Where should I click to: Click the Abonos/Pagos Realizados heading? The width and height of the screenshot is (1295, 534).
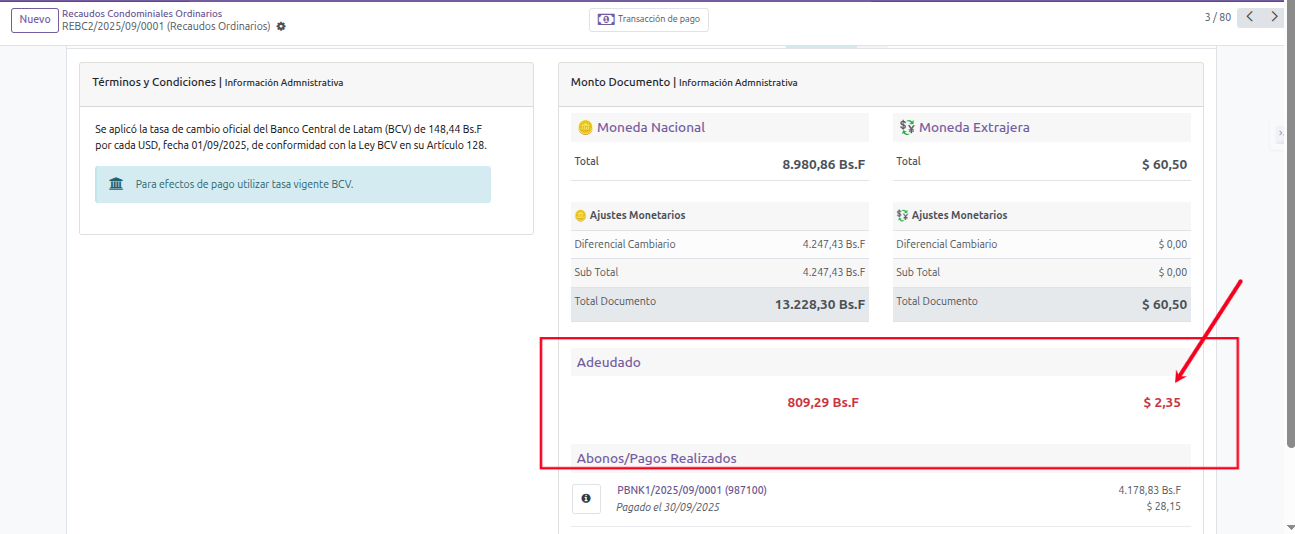tap(656, 458)
